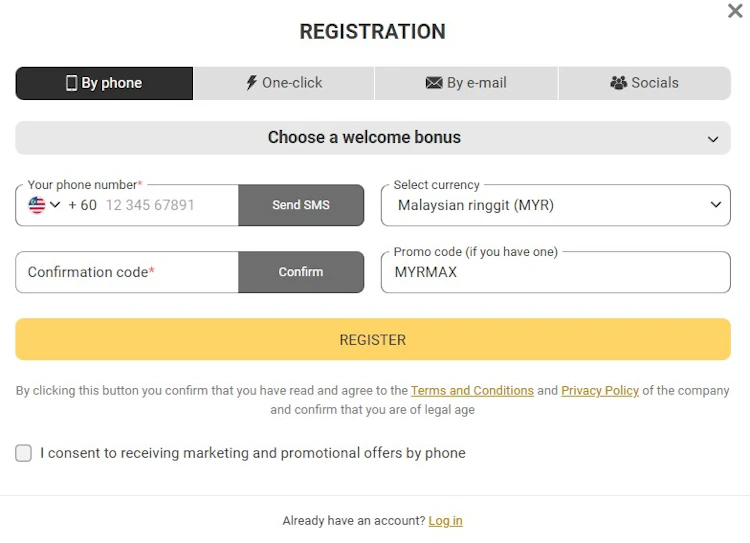Click the Send SMS button
The width and height of the screenshot is (750, 543).
click(x=301, y=205)
